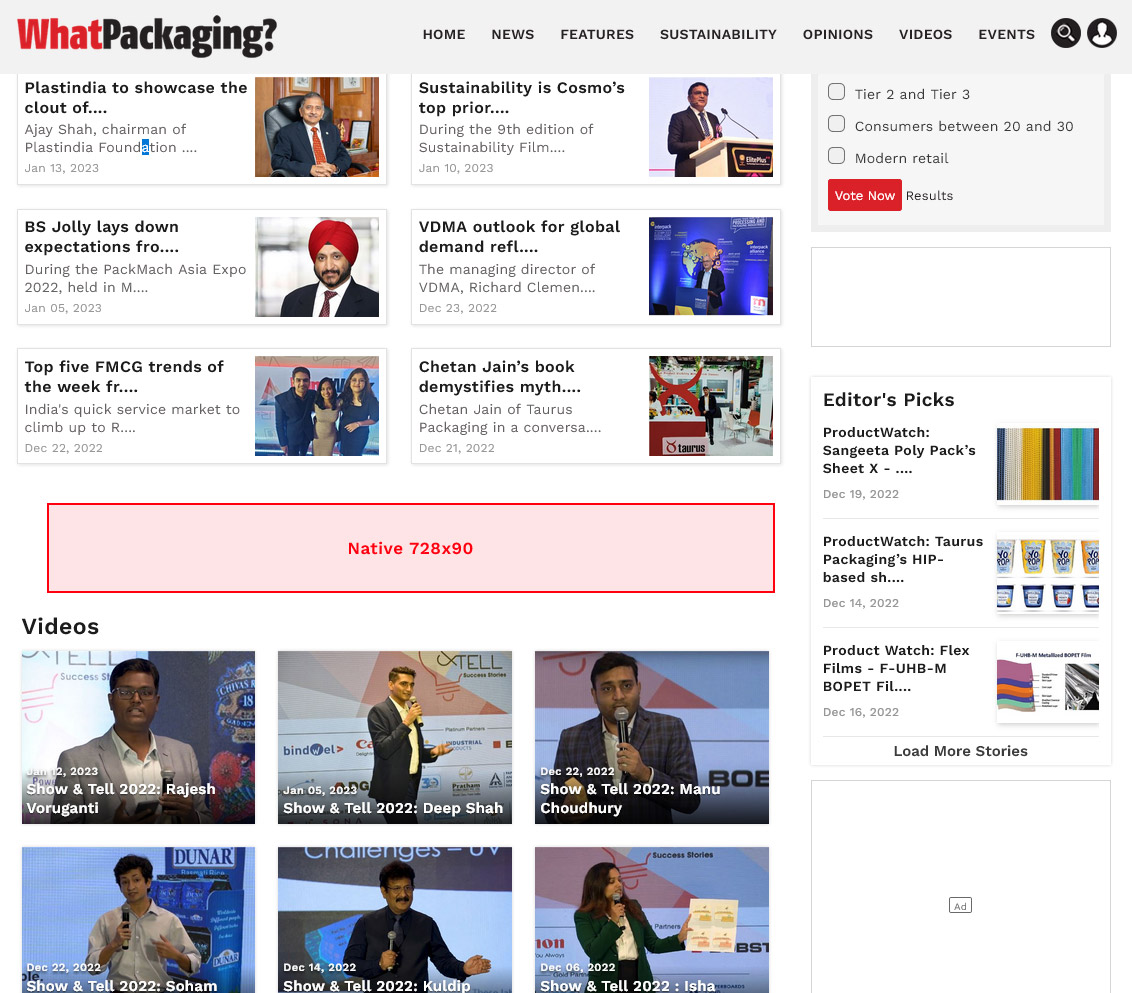This screenshot has width=1132, height=993.
Task: Play Show & Tell 2022: Soham video
Action: 138,920
